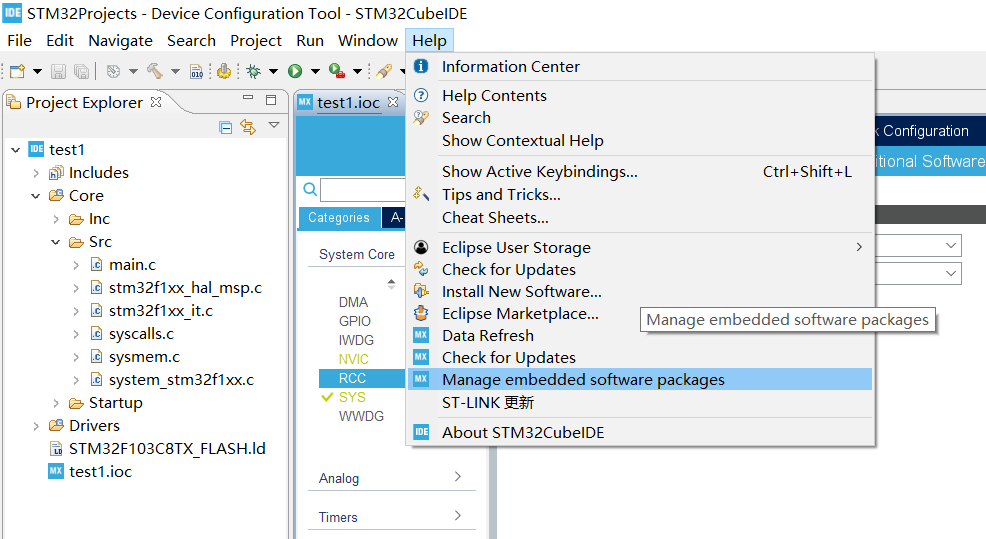This screenshot has width=986, height=539.
Task: Choose Manage embedded software packages
Action: pos(640,379)
